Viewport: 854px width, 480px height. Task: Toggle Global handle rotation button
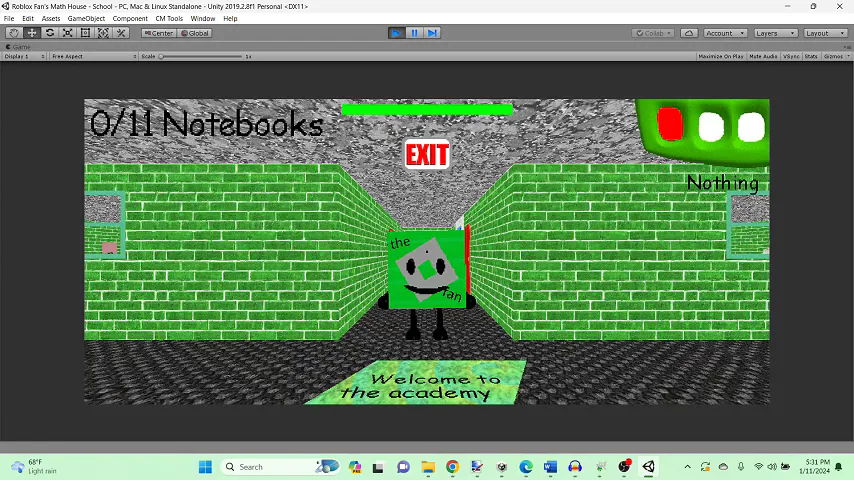[194, 33]
